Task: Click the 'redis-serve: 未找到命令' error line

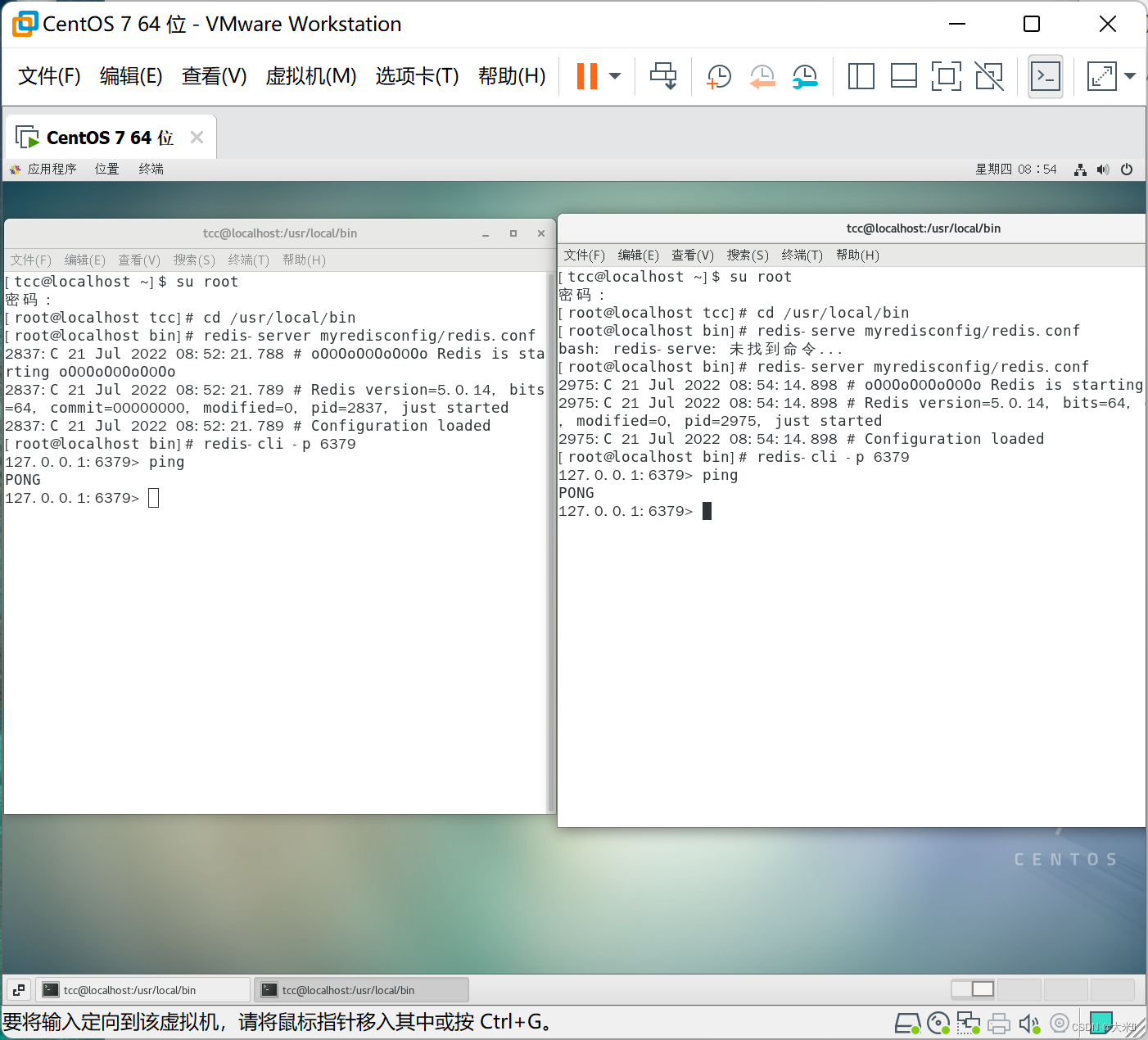Action: pyautogui.click(x=700, y=349)
